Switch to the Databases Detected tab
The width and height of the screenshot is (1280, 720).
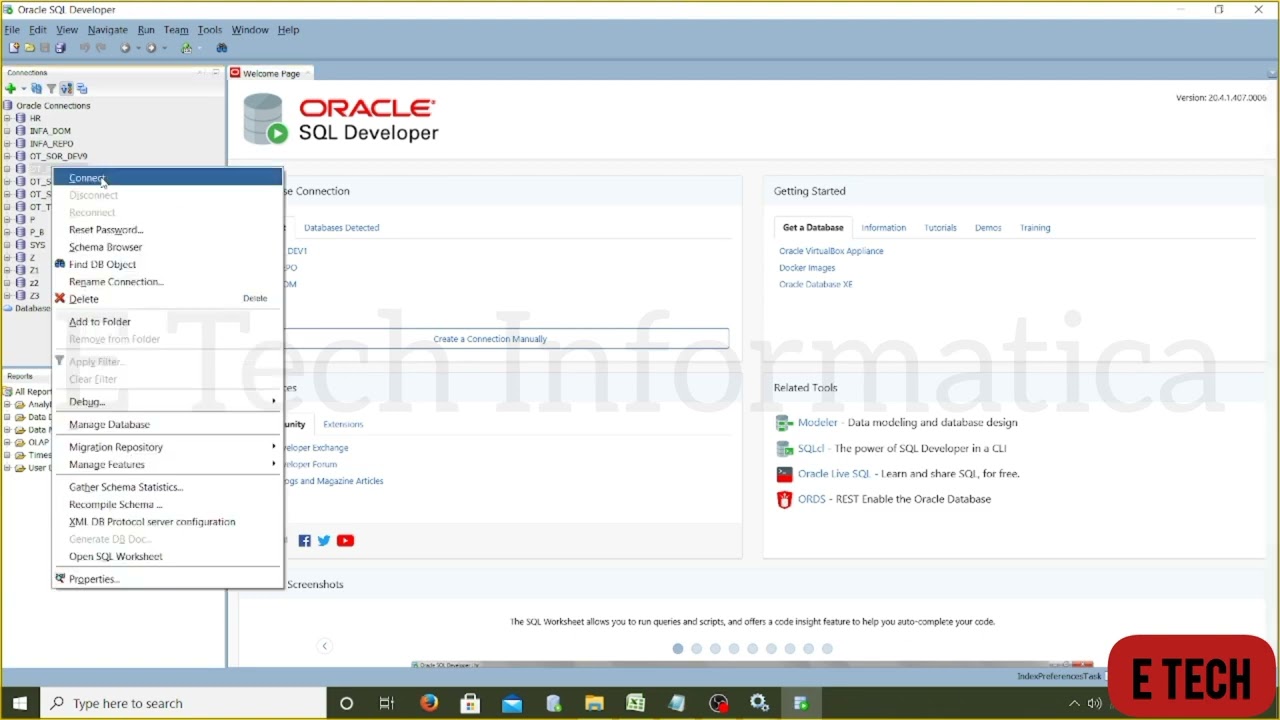click(341, 228)
